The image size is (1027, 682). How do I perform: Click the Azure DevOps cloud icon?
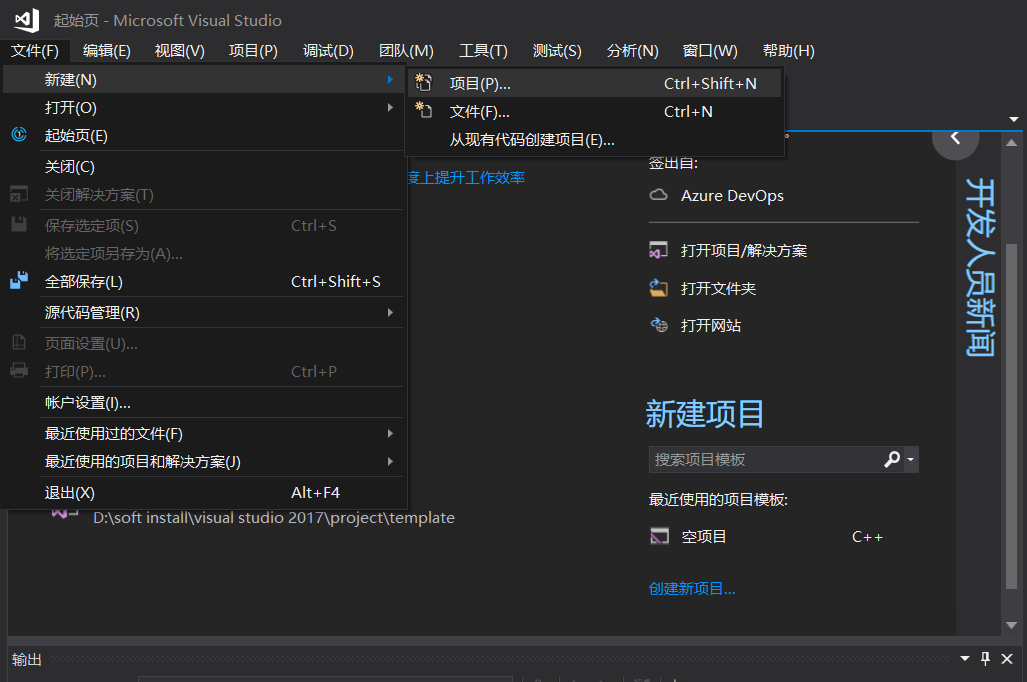659,196
